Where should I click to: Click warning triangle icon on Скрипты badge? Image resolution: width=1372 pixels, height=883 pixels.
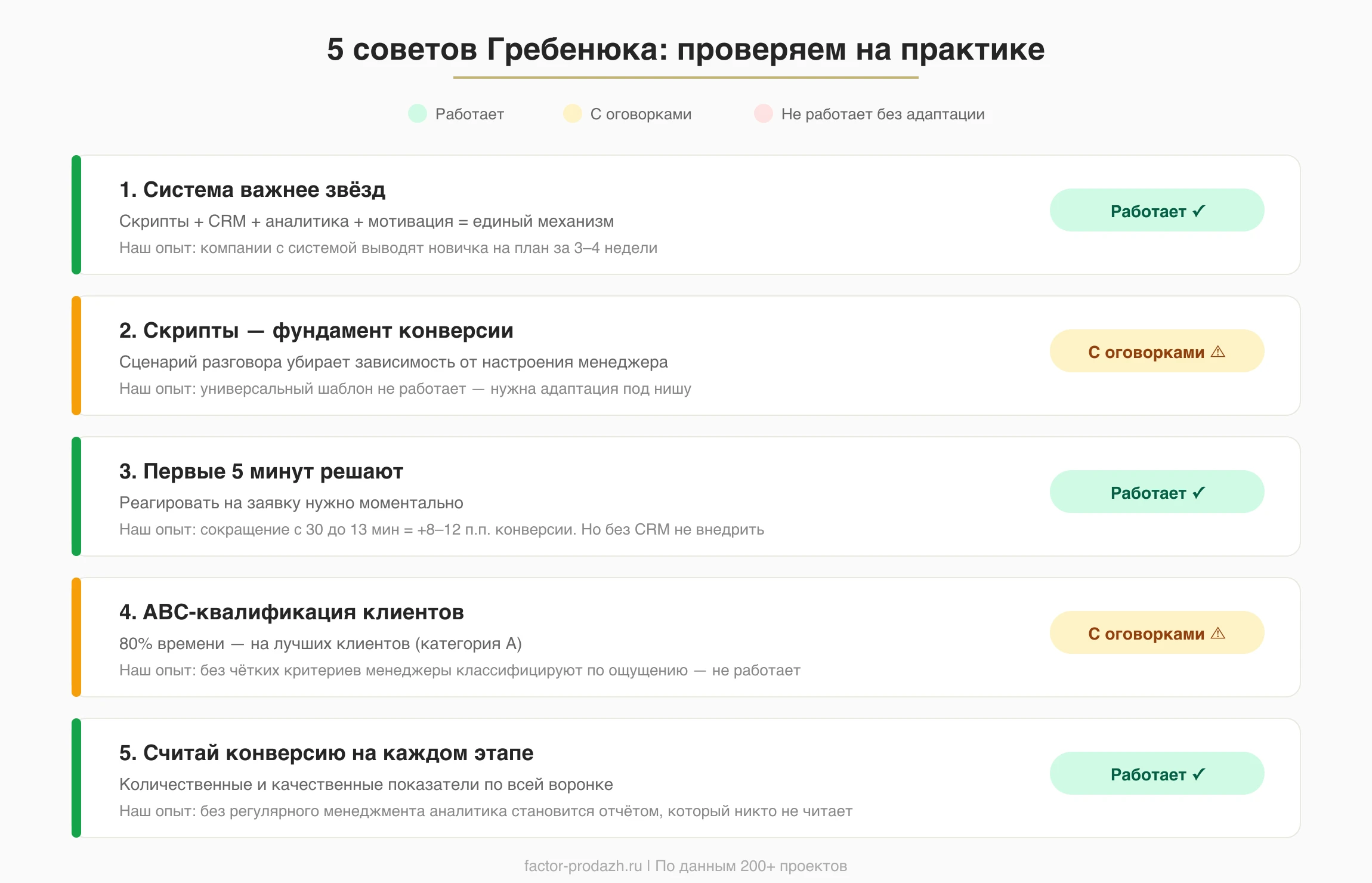click(1218, 351)
